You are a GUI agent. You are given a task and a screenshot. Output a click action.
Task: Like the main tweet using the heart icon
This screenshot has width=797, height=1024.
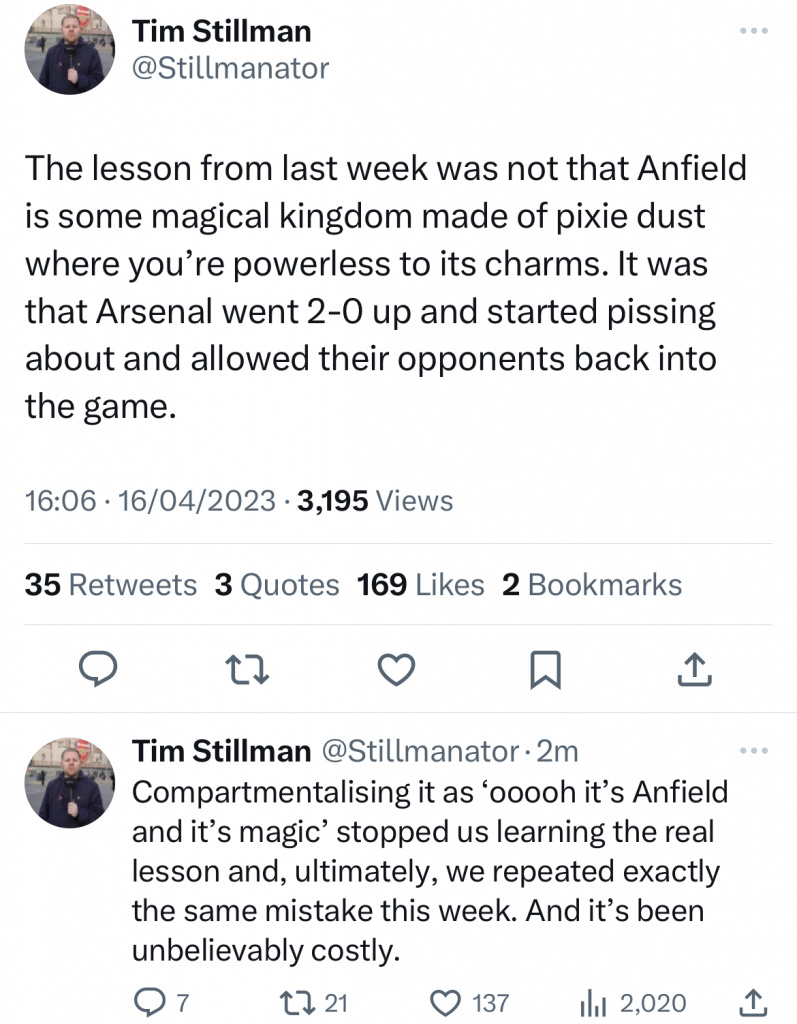[x=396, y=669]
